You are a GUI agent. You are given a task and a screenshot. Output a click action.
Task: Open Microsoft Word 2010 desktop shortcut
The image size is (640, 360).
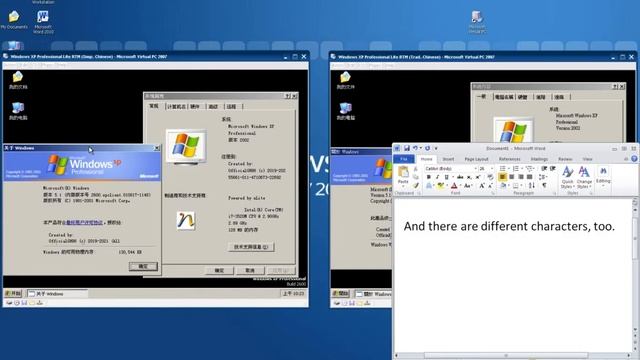43,22
